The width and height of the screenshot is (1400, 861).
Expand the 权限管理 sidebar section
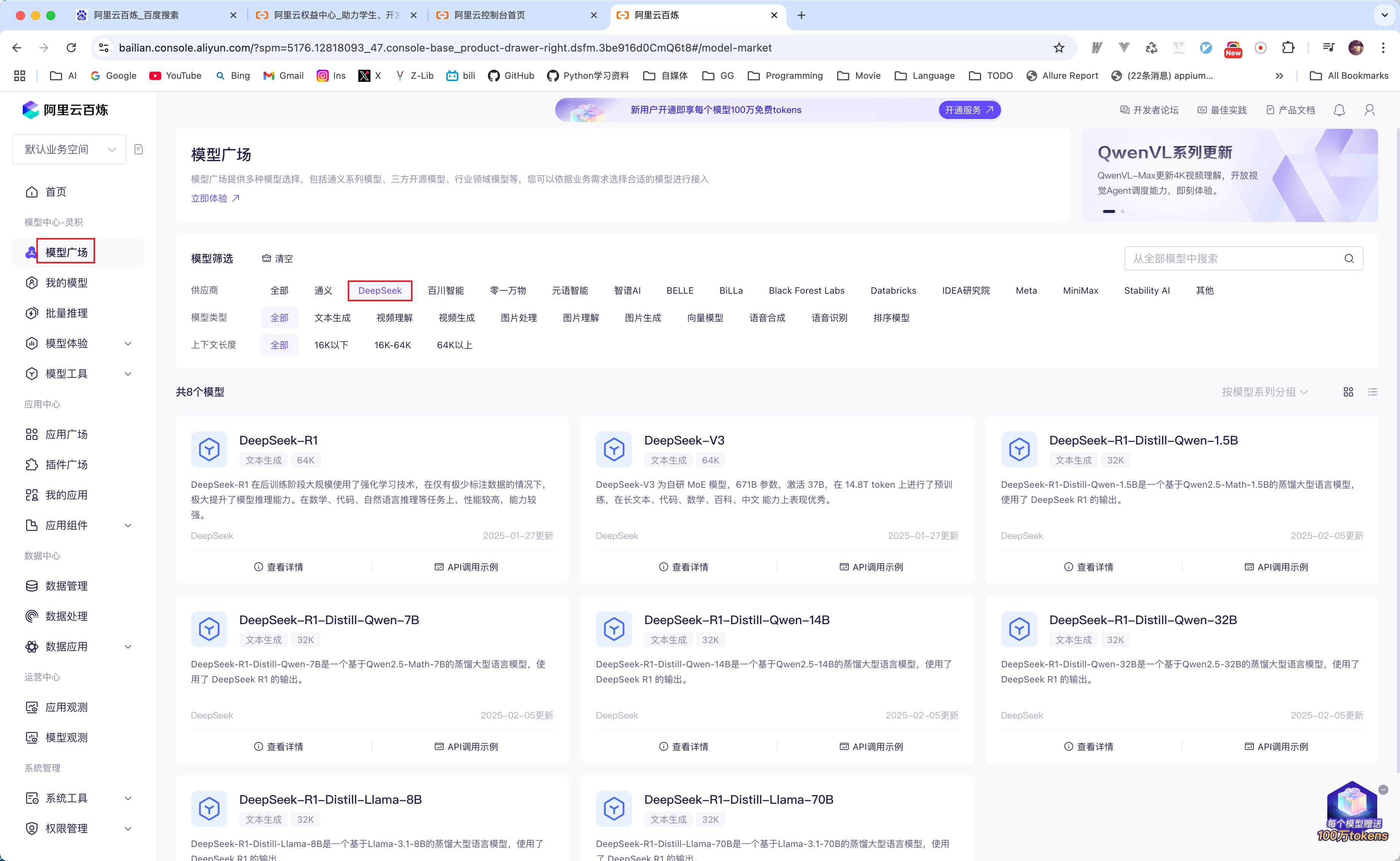(128, 828)
